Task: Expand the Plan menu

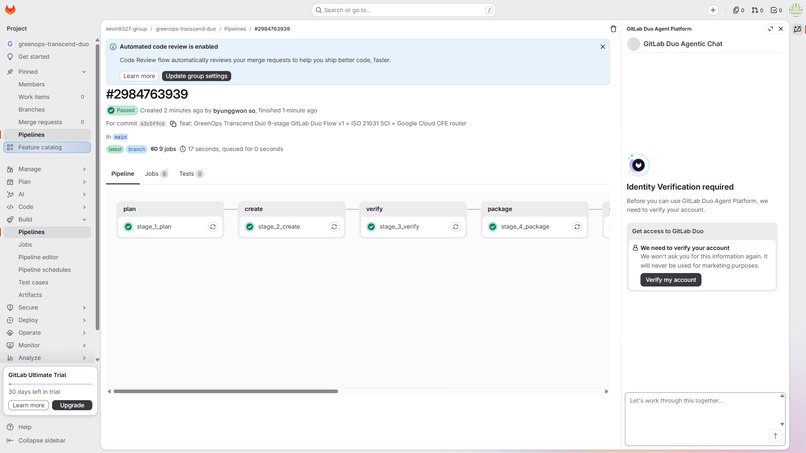Action: click(x=46, y=182)
